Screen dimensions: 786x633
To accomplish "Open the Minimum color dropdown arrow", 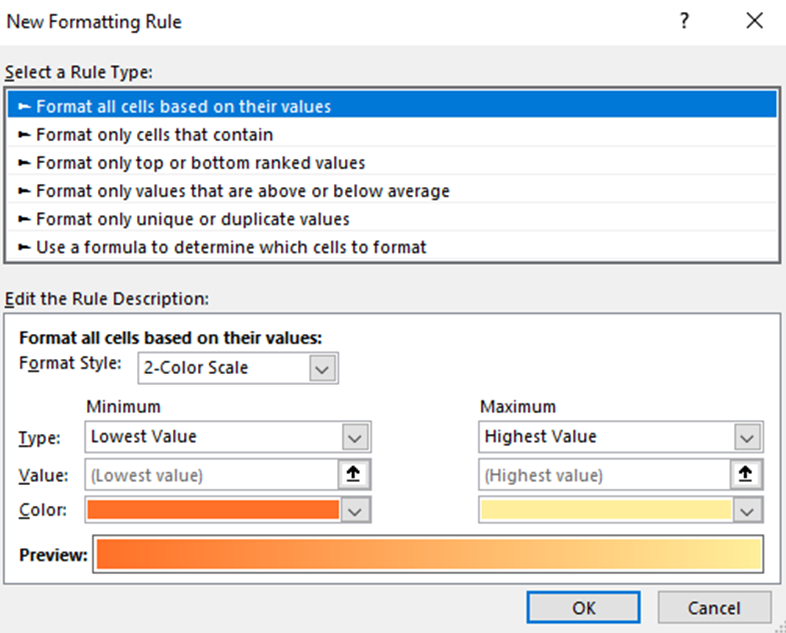I will tap(354, 510).
